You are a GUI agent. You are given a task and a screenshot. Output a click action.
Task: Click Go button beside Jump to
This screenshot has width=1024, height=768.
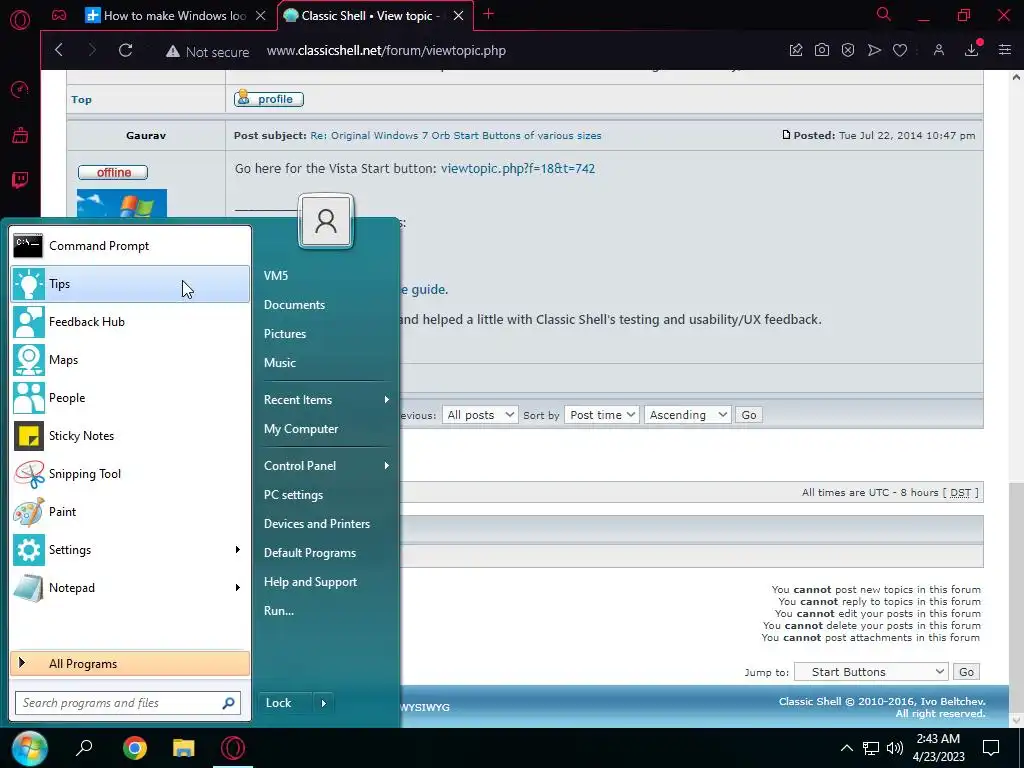coord(967,672)
